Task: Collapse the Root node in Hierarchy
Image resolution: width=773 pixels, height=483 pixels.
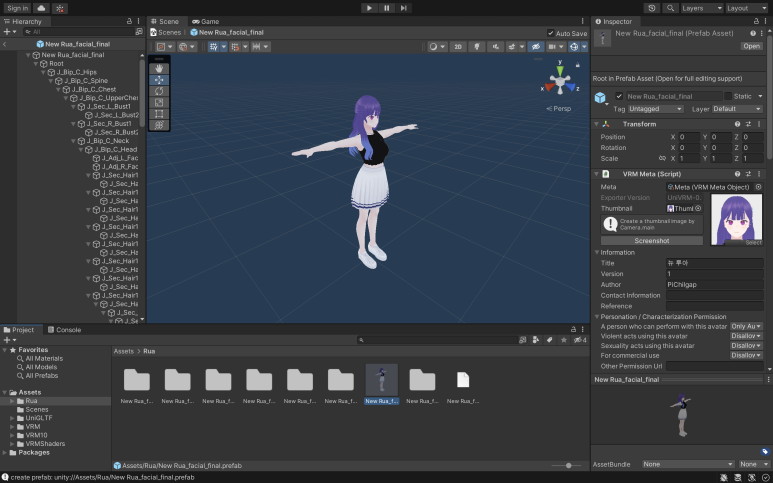Action: 36,64
